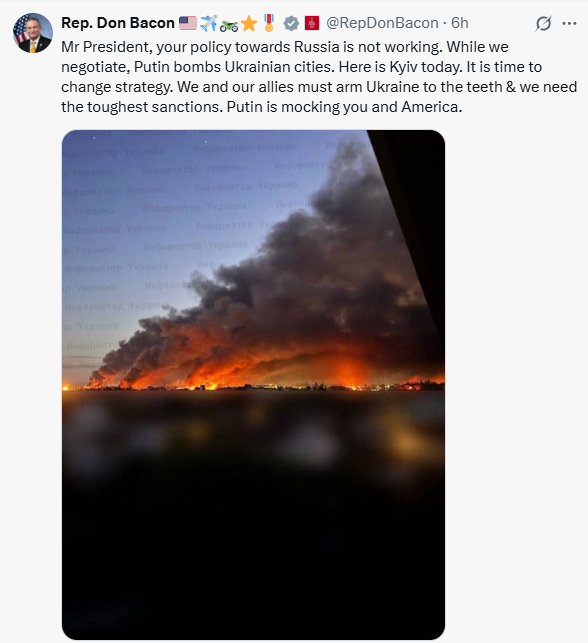Click the @RepDonBacon handle

tap(382, 23)
